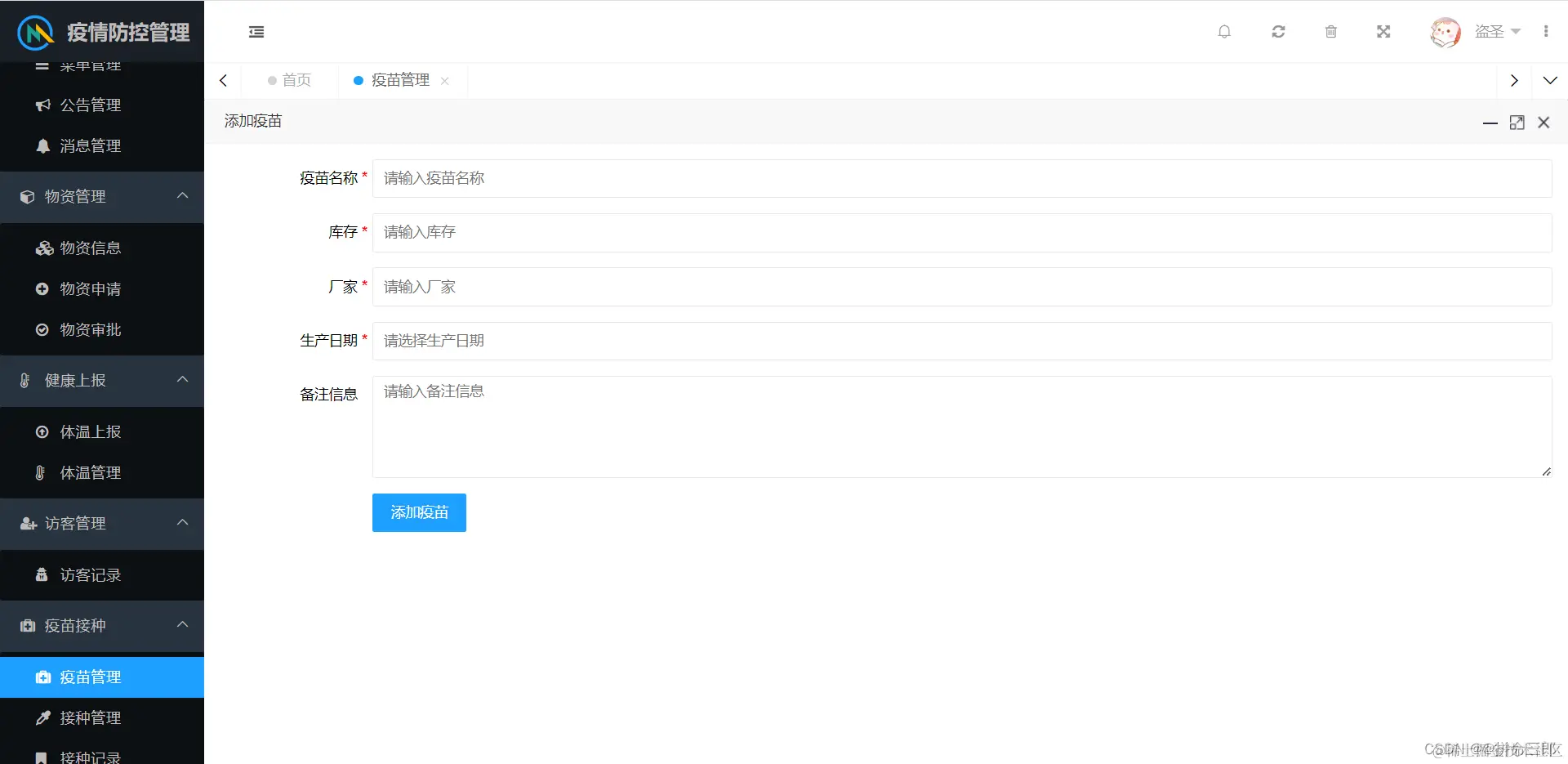Switch to the 首页 tab
Screen dimensions: 1568x764
pyautogui.click(x=290, y=80)
